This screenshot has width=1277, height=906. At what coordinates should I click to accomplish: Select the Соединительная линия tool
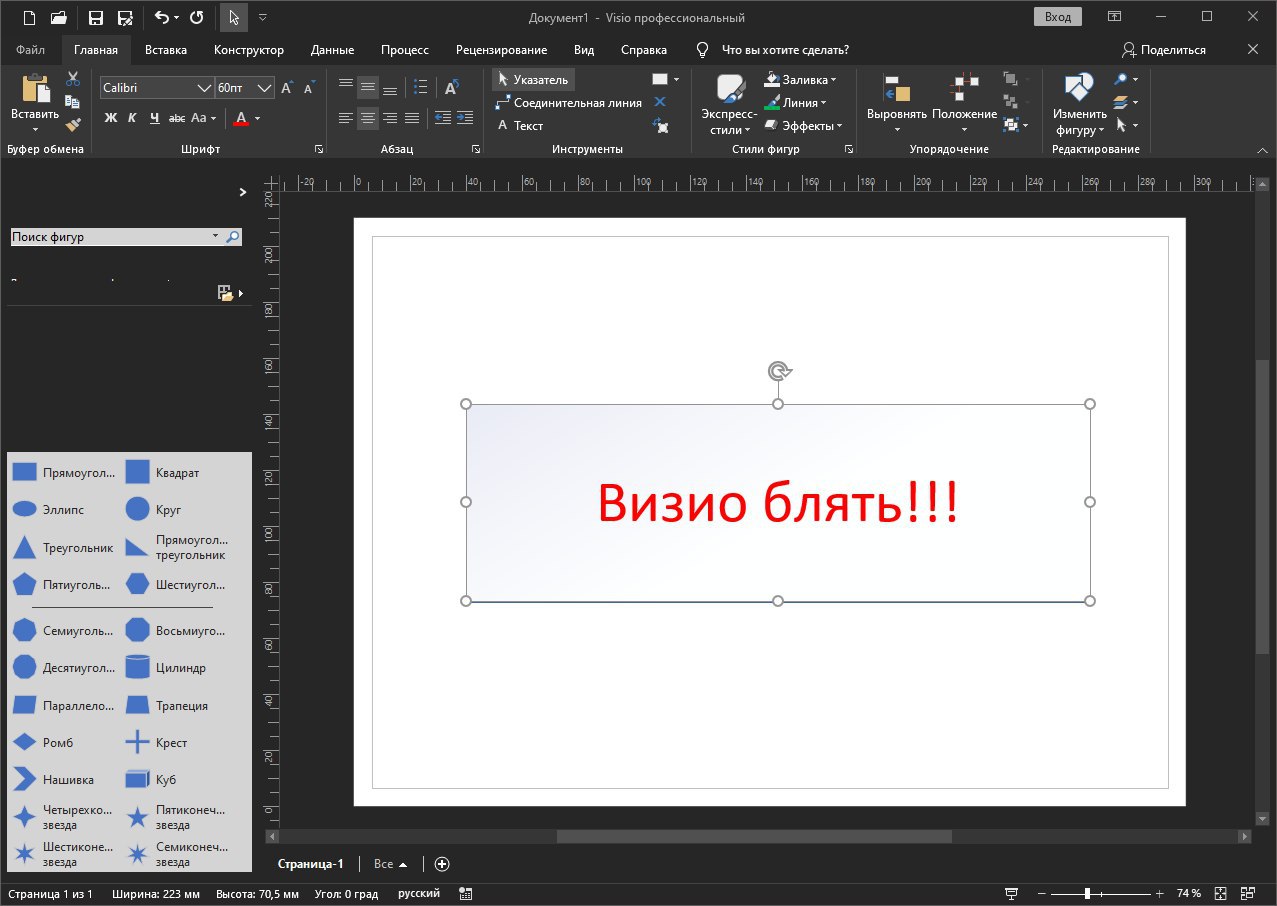pyautogui.click(x=568, y=102)
